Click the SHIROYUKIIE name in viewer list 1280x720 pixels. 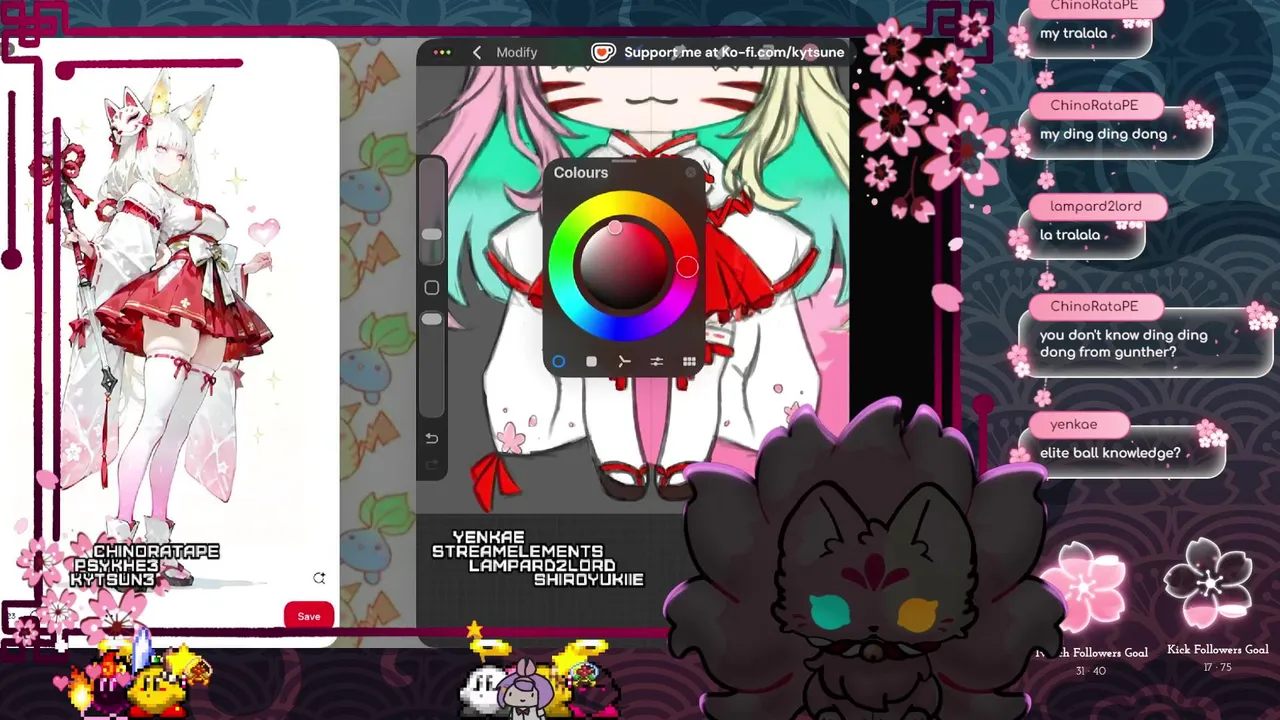coord(588,579)
